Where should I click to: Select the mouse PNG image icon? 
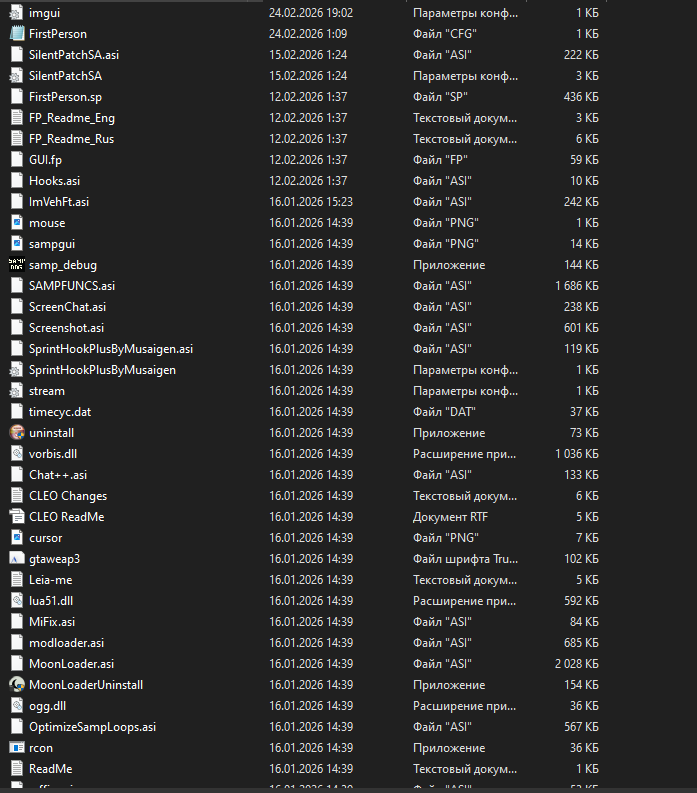click(x=16, y=223)
